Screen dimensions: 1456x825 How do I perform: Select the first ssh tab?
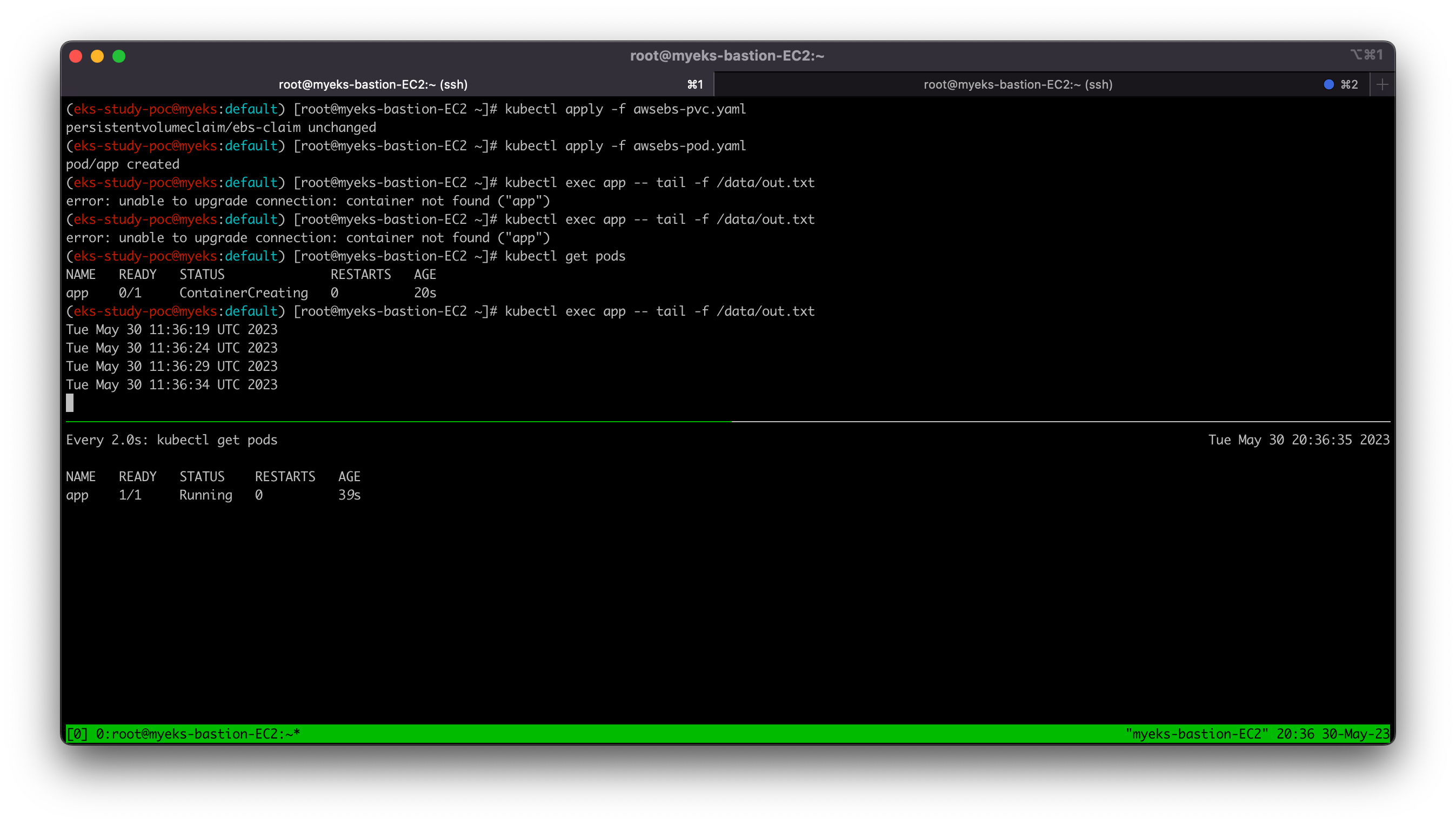coord(372,84)
